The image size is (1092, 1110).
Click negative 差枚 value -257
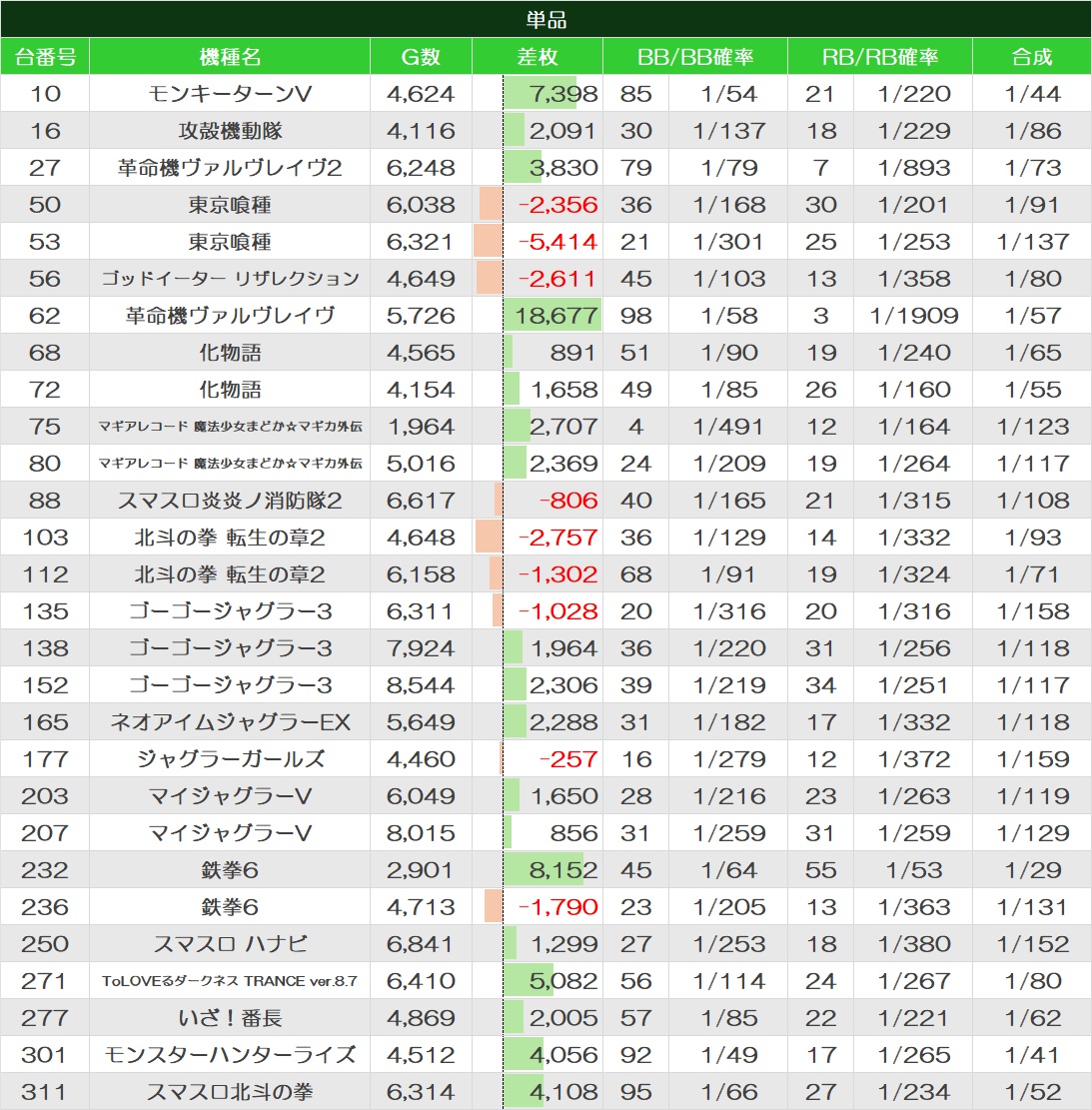[569, 759]
